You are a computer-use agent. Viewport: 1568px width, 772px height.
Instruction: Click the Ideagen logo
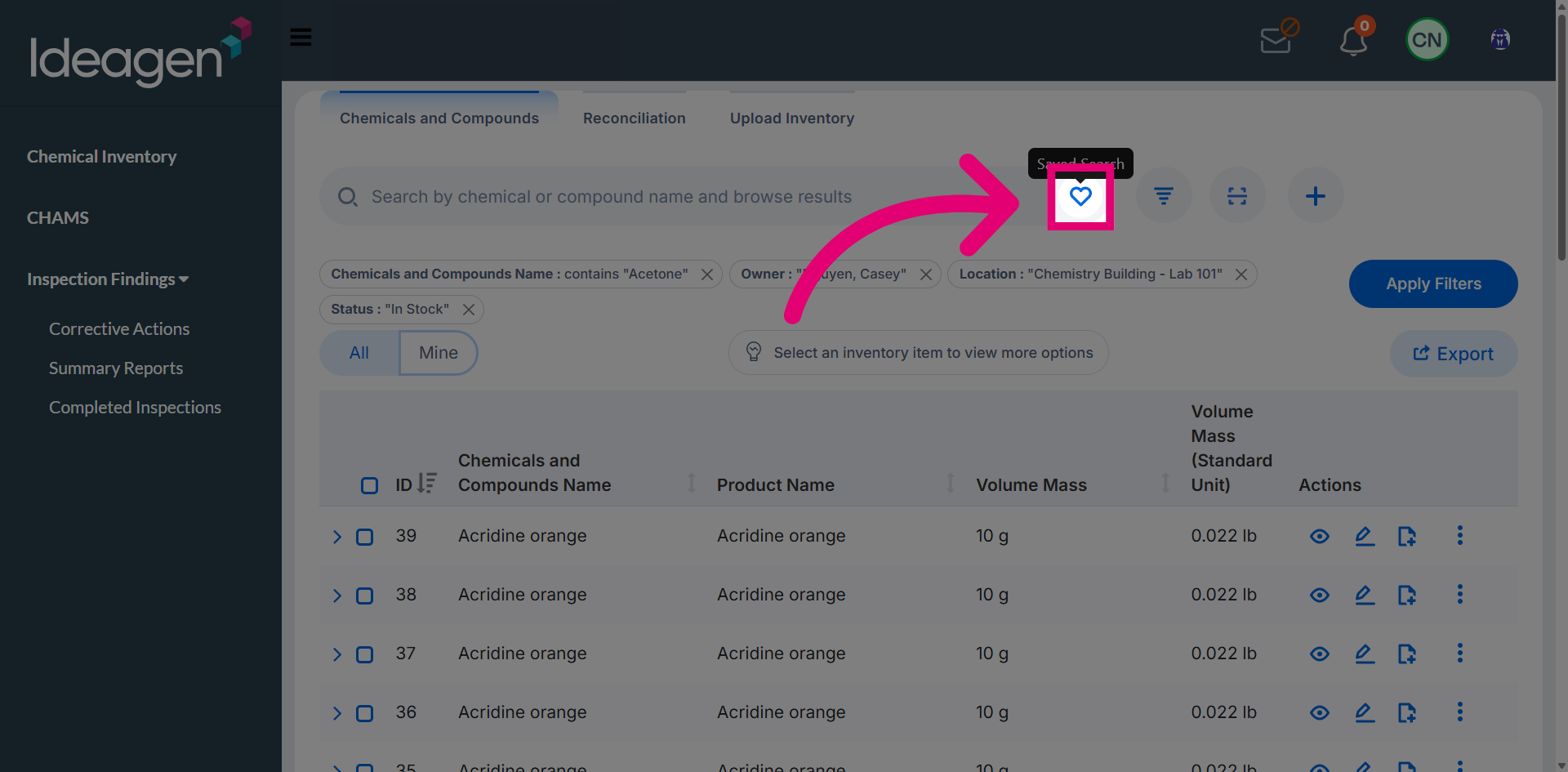coord(140,51)
